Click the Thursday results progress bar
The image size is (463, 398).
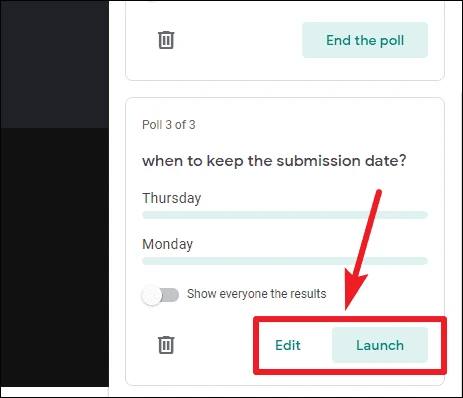pos(285,215)
